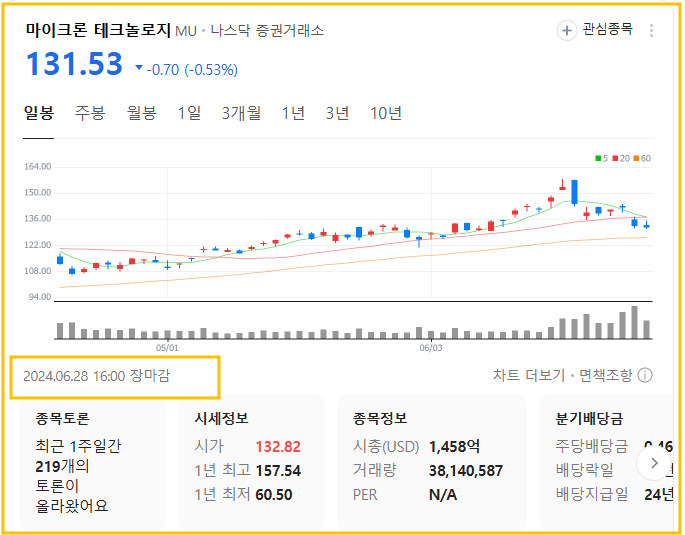Open the three-dot more options menu
Screen dimensions: 685x535
tap(651, 31)
